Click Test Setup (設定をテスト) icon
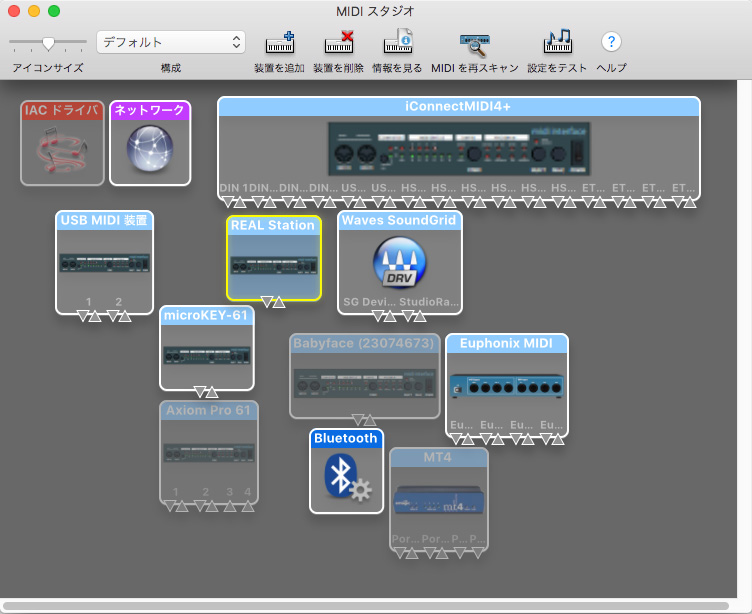Screen dimensions: 752x614 [x=558, y=42]
